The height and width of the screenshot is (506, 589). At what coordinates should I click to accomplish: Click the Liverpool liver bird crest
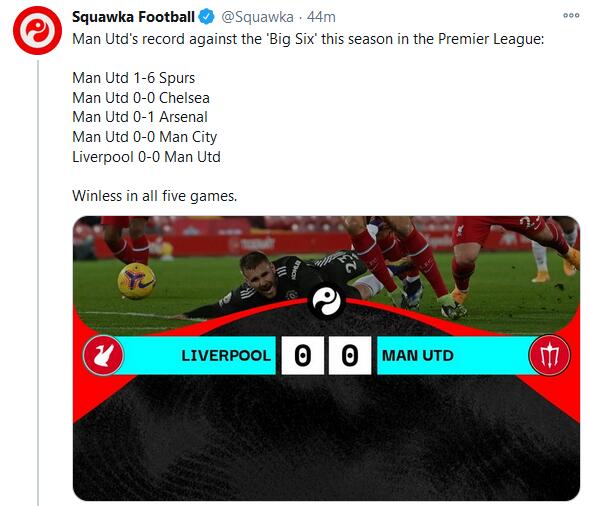(103, 355)
